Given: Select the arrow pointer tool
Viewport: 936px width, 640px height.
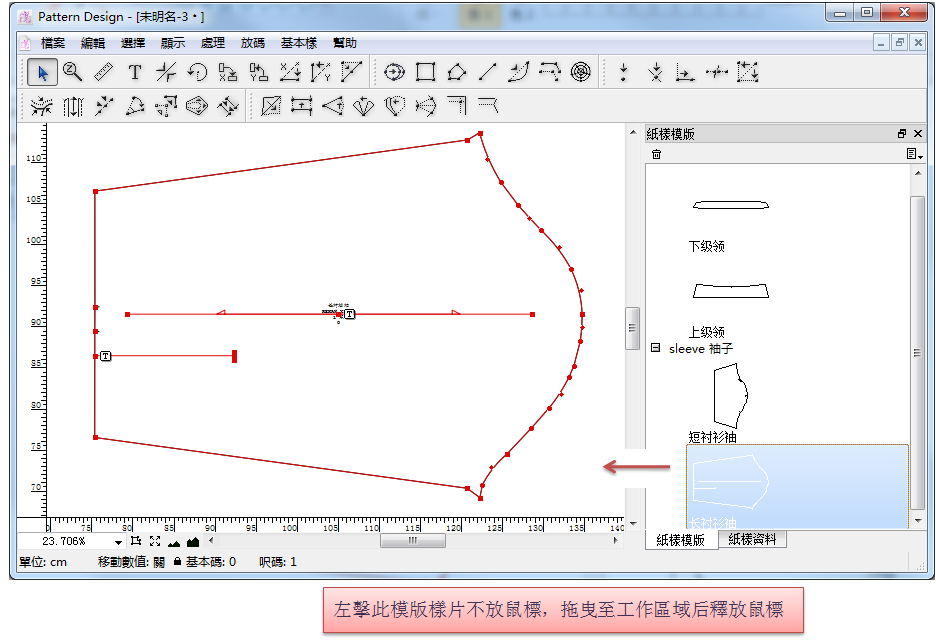Looking at the screenshot, I should (41, 72).
